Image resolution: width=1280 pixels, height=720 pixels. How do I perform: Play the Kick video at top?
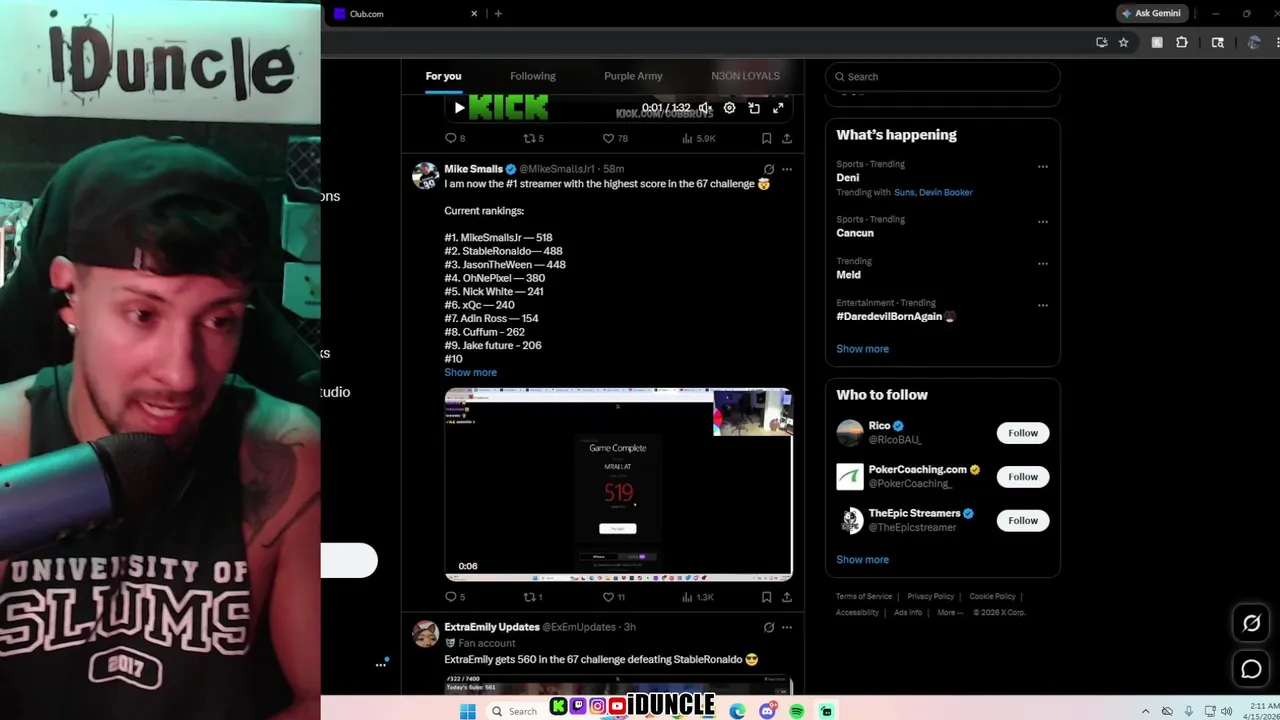pos(459,108)
